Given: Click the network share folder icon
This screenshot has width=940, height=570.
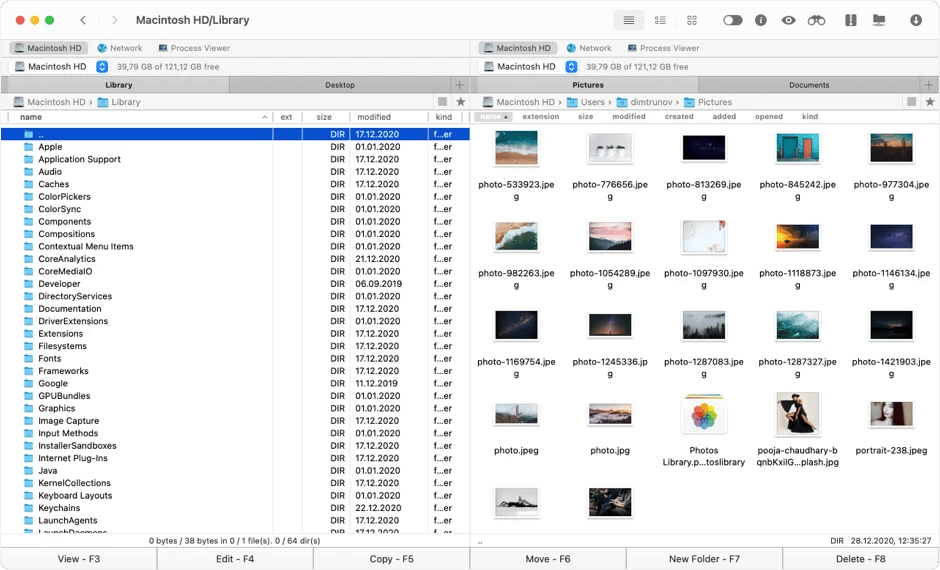Looking at the screenshot, I should coord(879,20).
